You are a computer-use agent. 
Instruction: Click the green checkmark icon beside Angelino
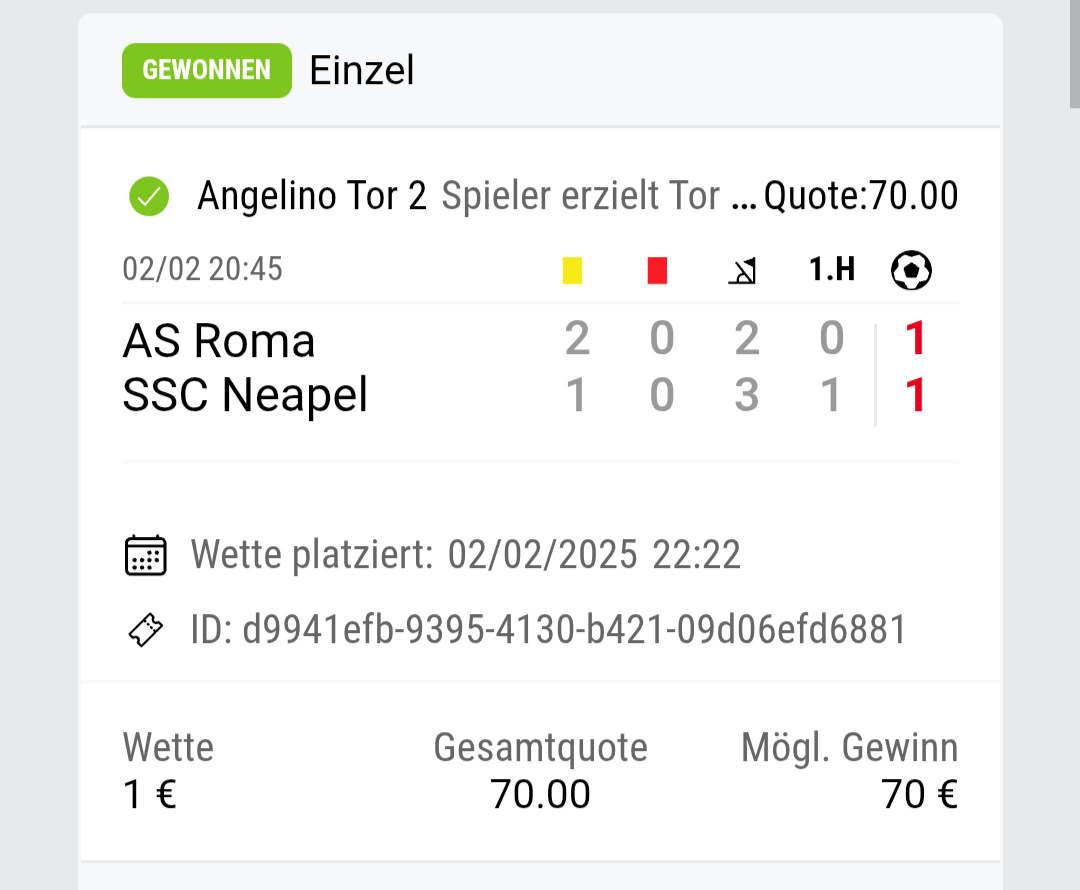pyautogui.click(x=149, y=196)
